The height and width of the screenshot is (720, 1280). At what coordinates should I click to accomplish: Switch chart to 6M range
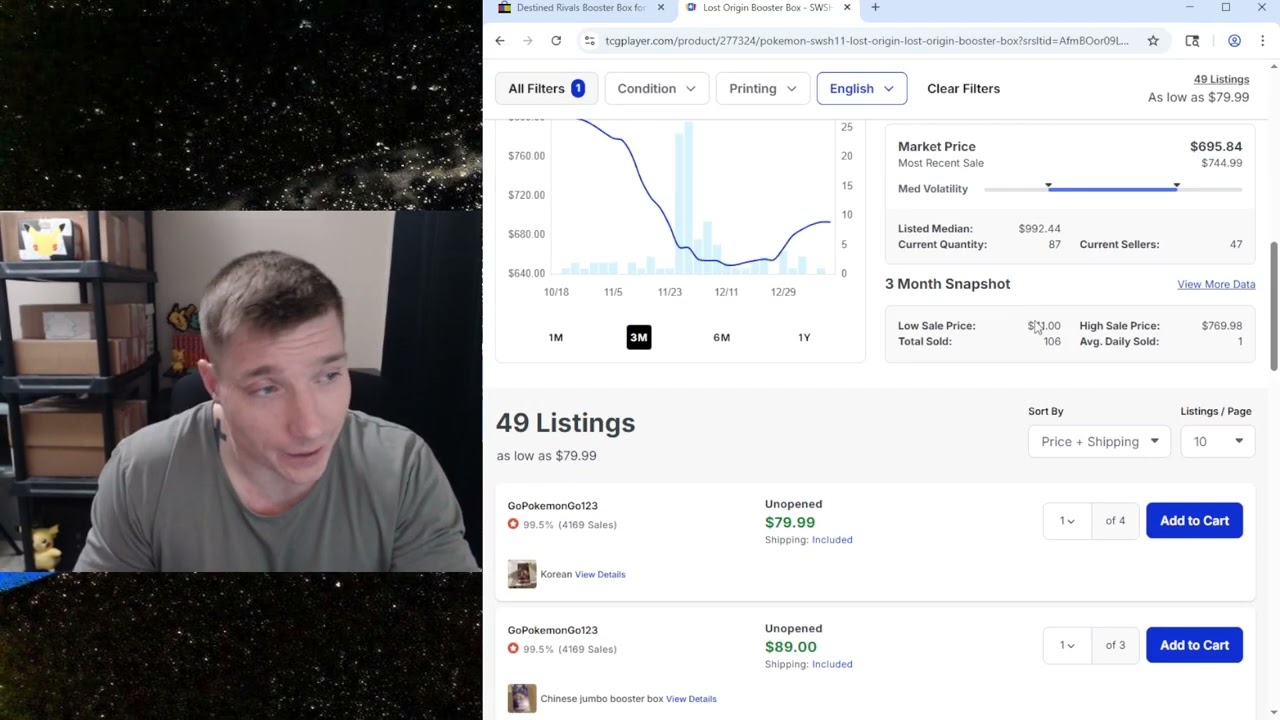point(721,337)
